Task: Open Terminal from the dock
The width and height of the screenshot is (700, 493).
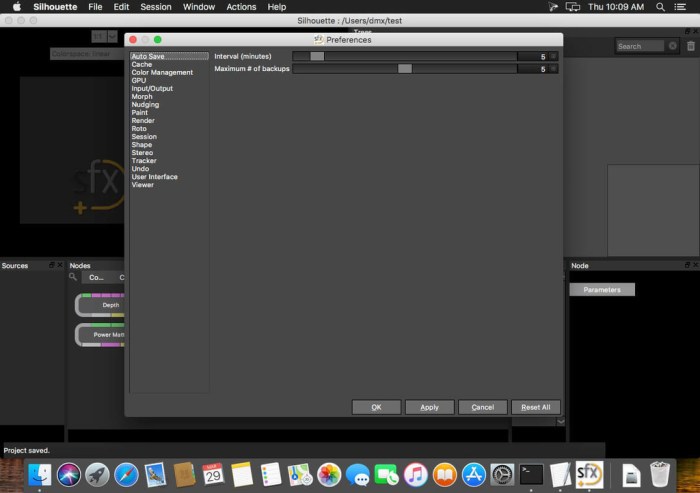Action: [531, 474]
